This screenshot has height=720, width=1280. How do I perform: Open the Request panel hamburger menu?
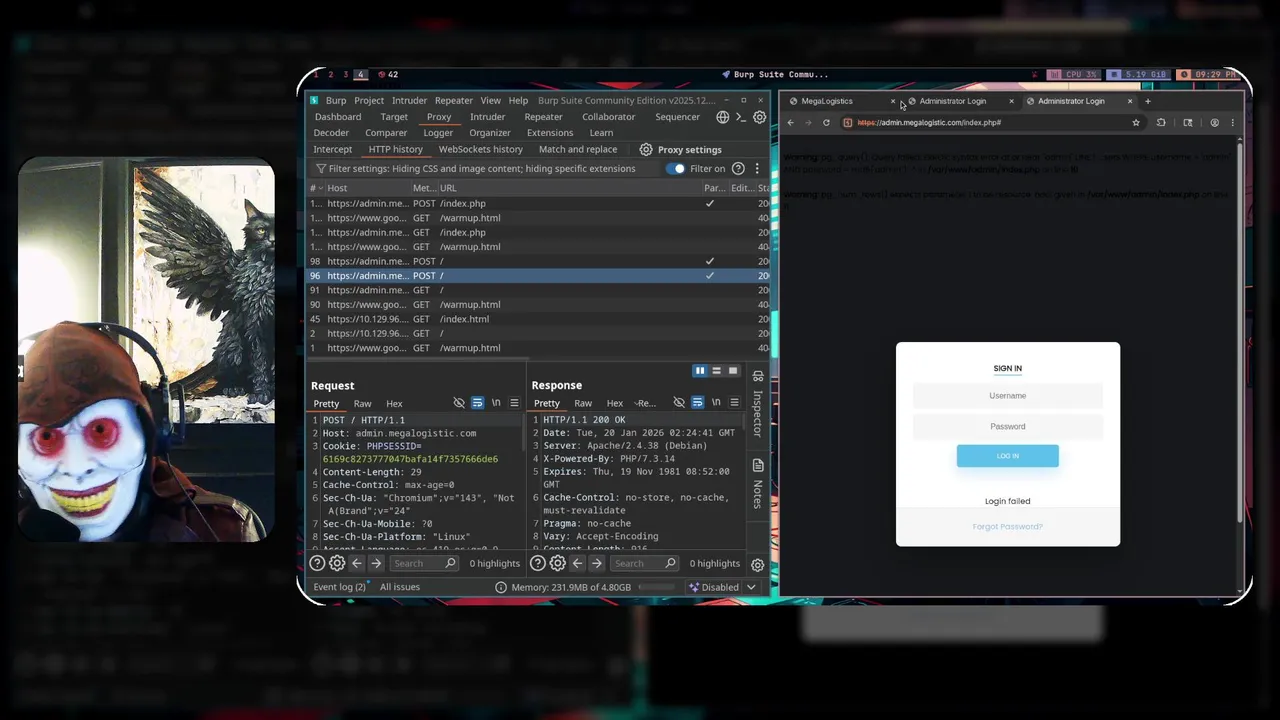[x=514, y=403]
